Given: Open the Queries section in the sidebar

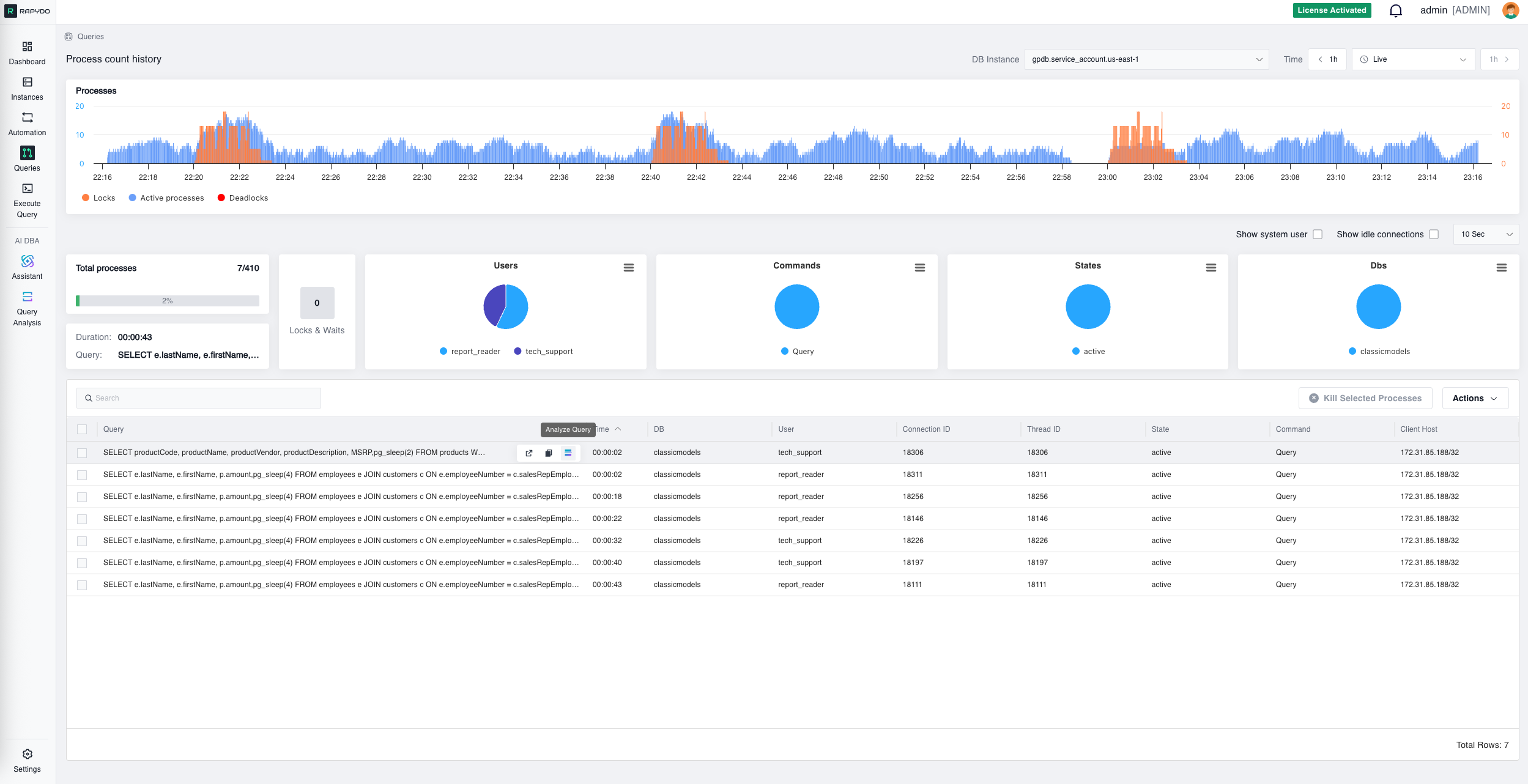Looking at the screenshot, I should point(27,159).
